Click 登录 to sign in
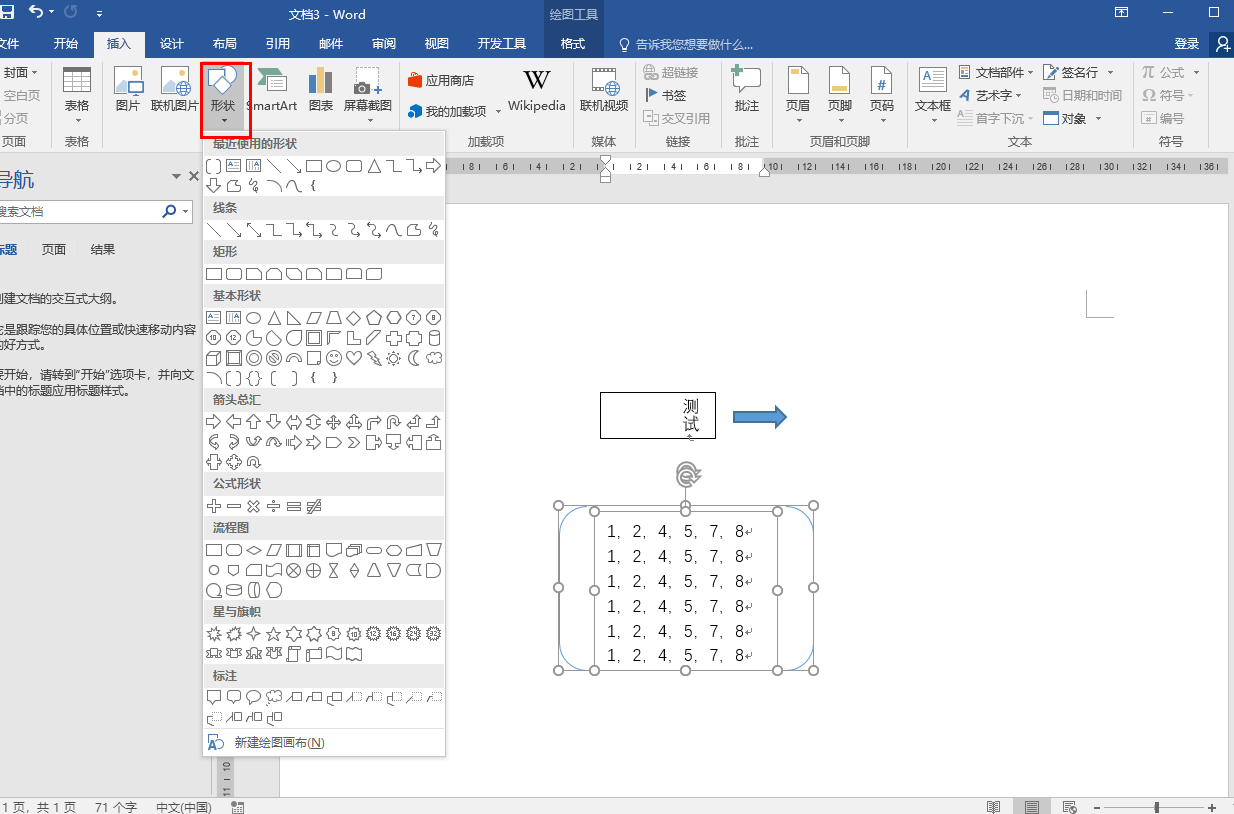Viewport: 1234px width, 814px height. [x=1186, y=44]
